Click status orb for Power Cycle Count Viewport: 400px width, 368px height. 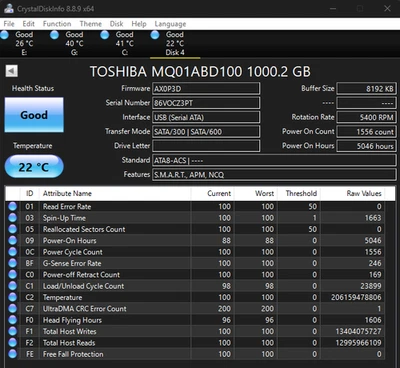[x=13, y=252]
